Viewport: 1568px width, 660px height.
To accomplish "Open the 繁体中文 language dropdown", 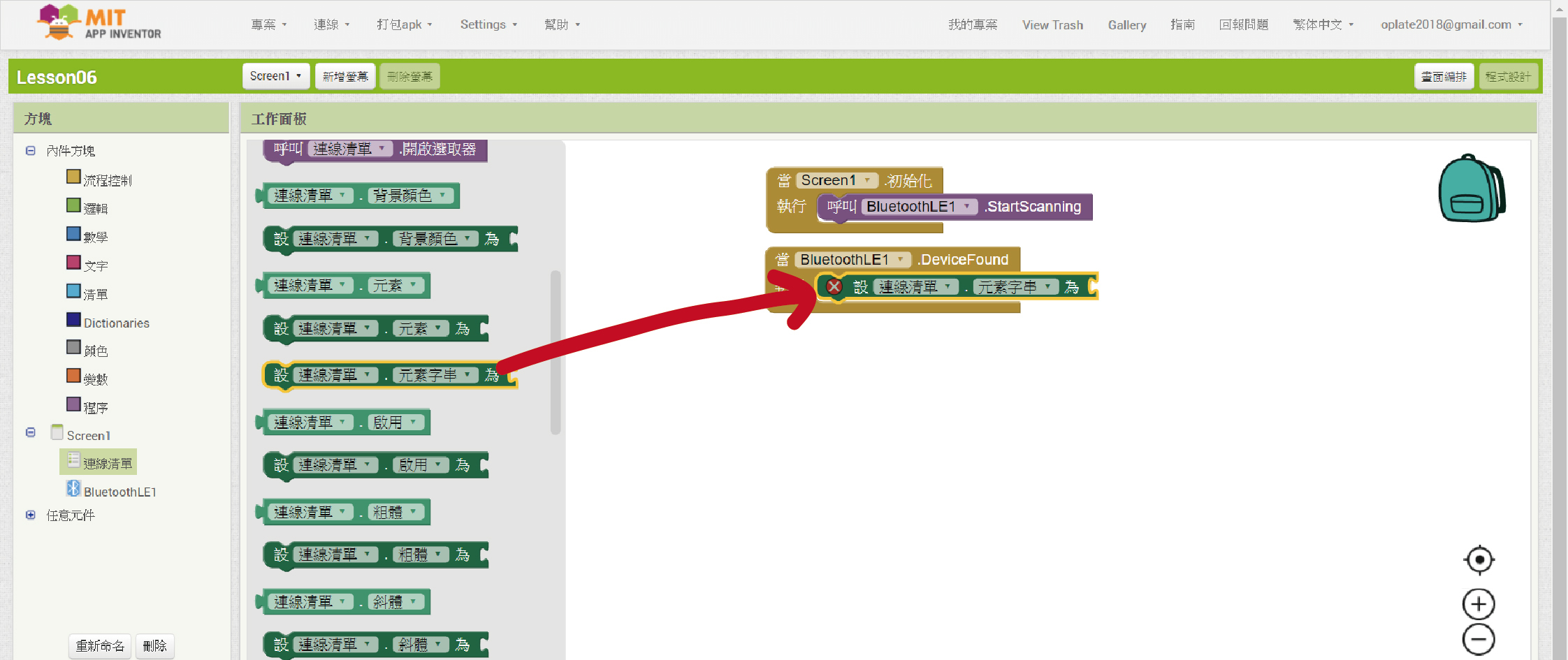I will click(1323, 24).
